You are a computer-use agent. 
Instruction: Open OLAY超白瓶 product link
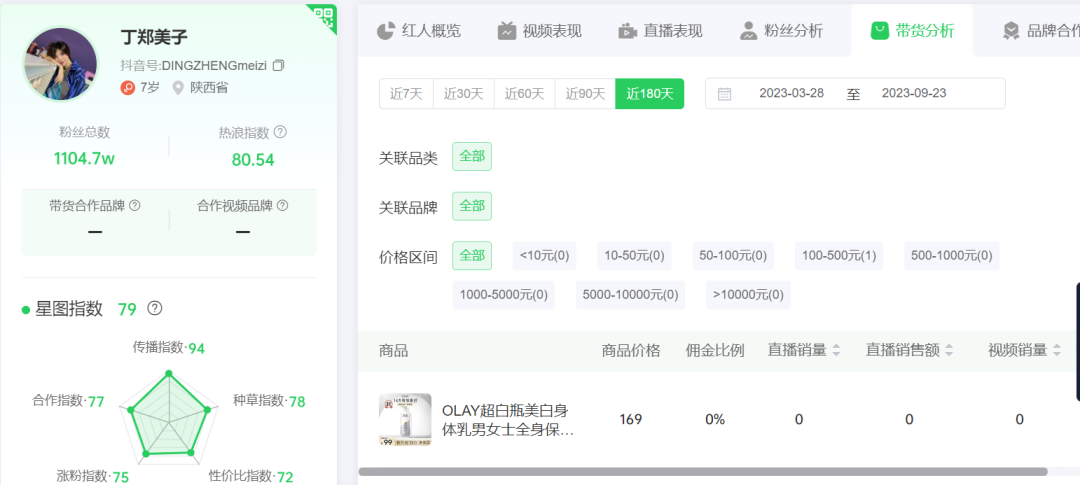coord(507,420)
